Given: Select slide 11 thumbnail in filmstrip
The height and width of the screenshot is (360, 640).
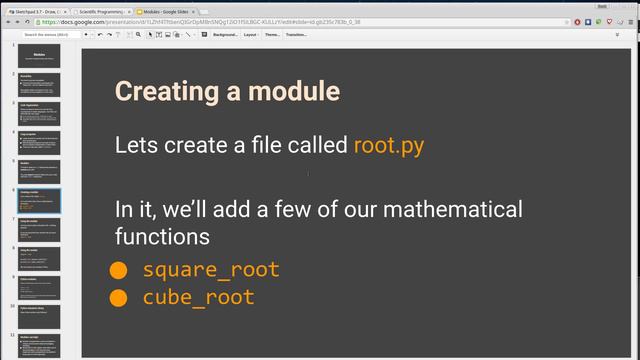Looking at the screenshot, I should point(39,346).
